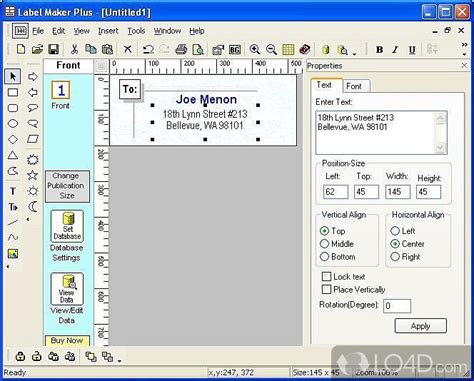Click the View Data button
This screenshot has width=474, height=381.
(67, 289)
